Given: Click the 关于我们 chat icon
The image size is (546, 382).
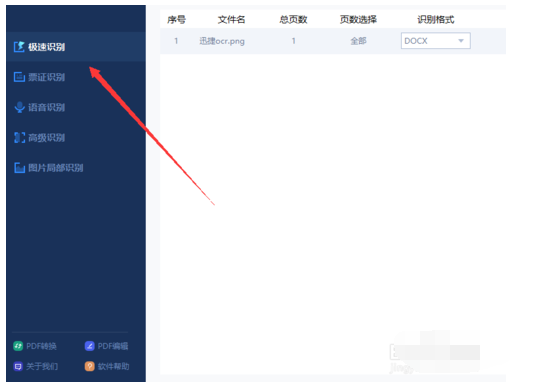Looking at the screenshot, I should (18, 366).
